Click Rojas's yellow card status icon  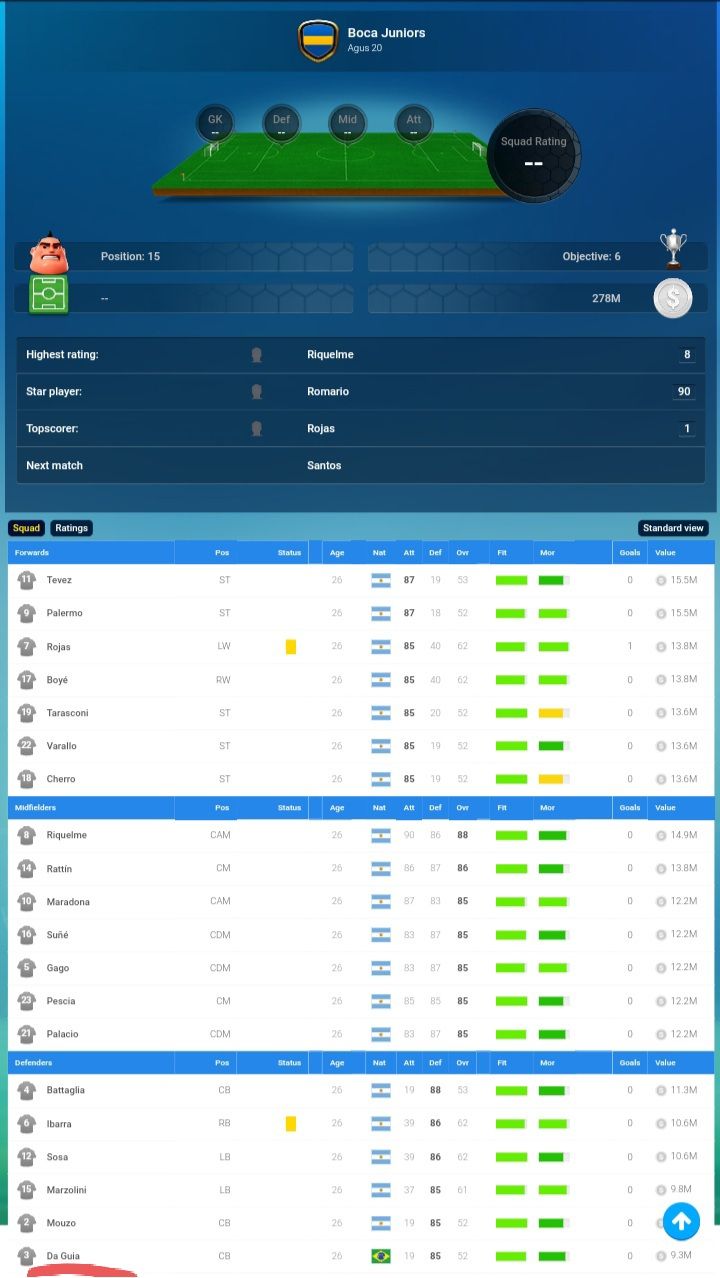click(x=291, y=647)
